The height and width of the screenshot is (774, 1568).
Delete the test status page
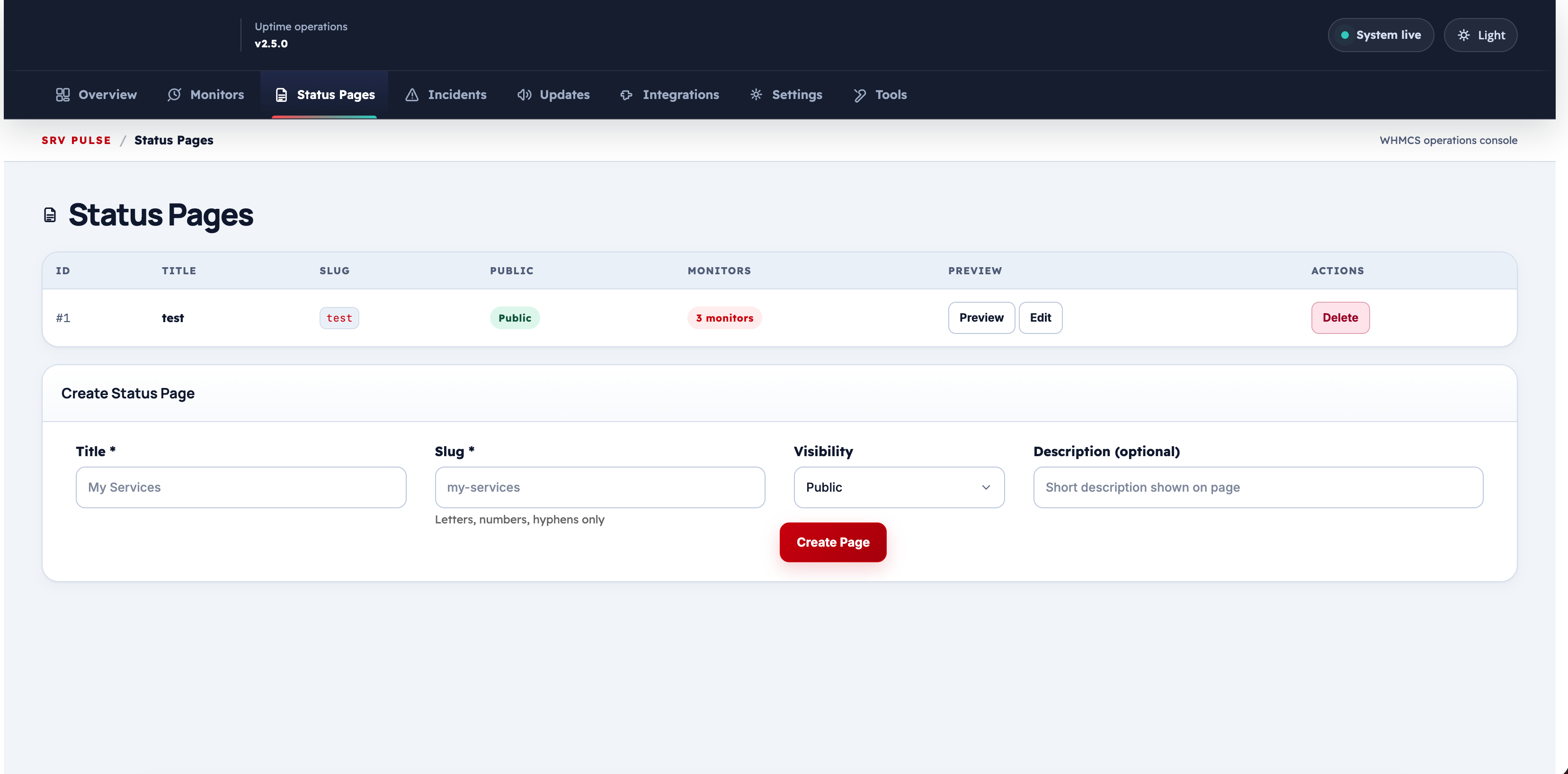pos(1340,318)
